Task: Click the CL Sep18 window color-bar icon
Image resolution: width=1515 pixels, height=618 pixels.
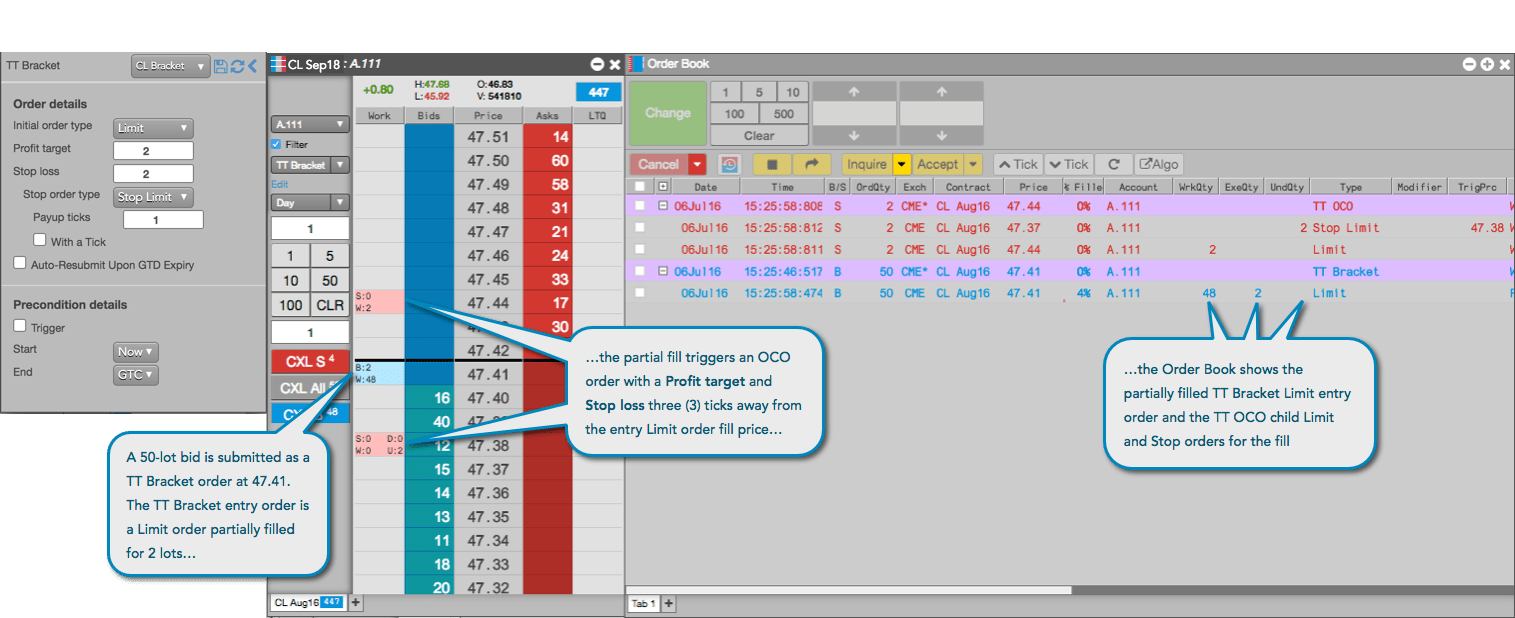Action: click(x=278, y=64)
